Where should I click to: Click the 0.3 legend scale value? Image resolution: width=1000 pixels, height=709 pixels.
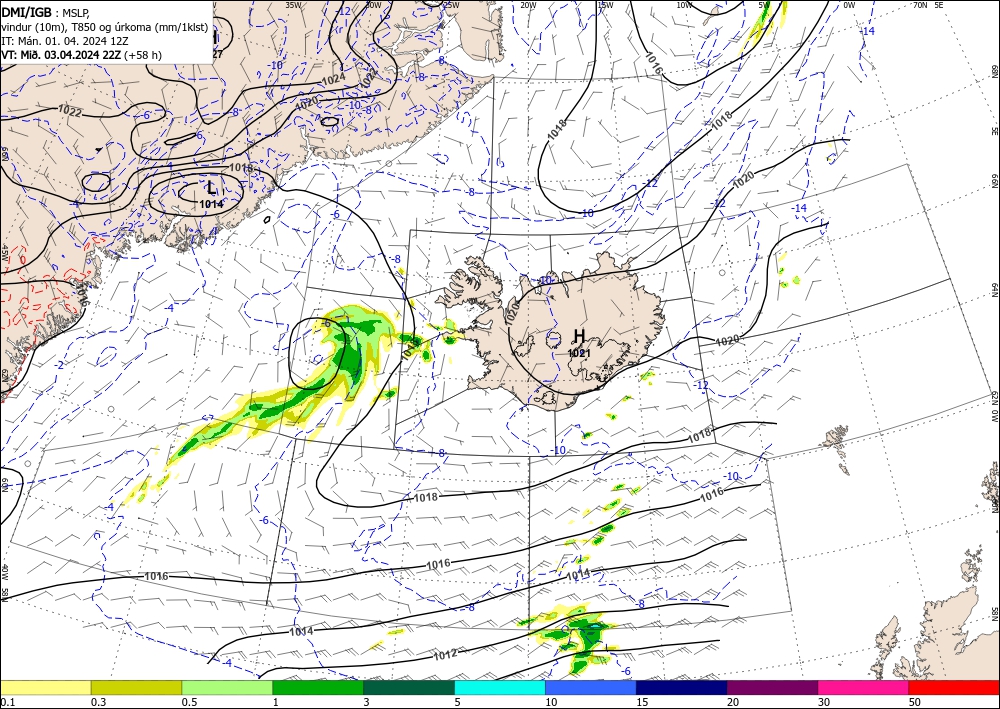[x=98, y=702]
